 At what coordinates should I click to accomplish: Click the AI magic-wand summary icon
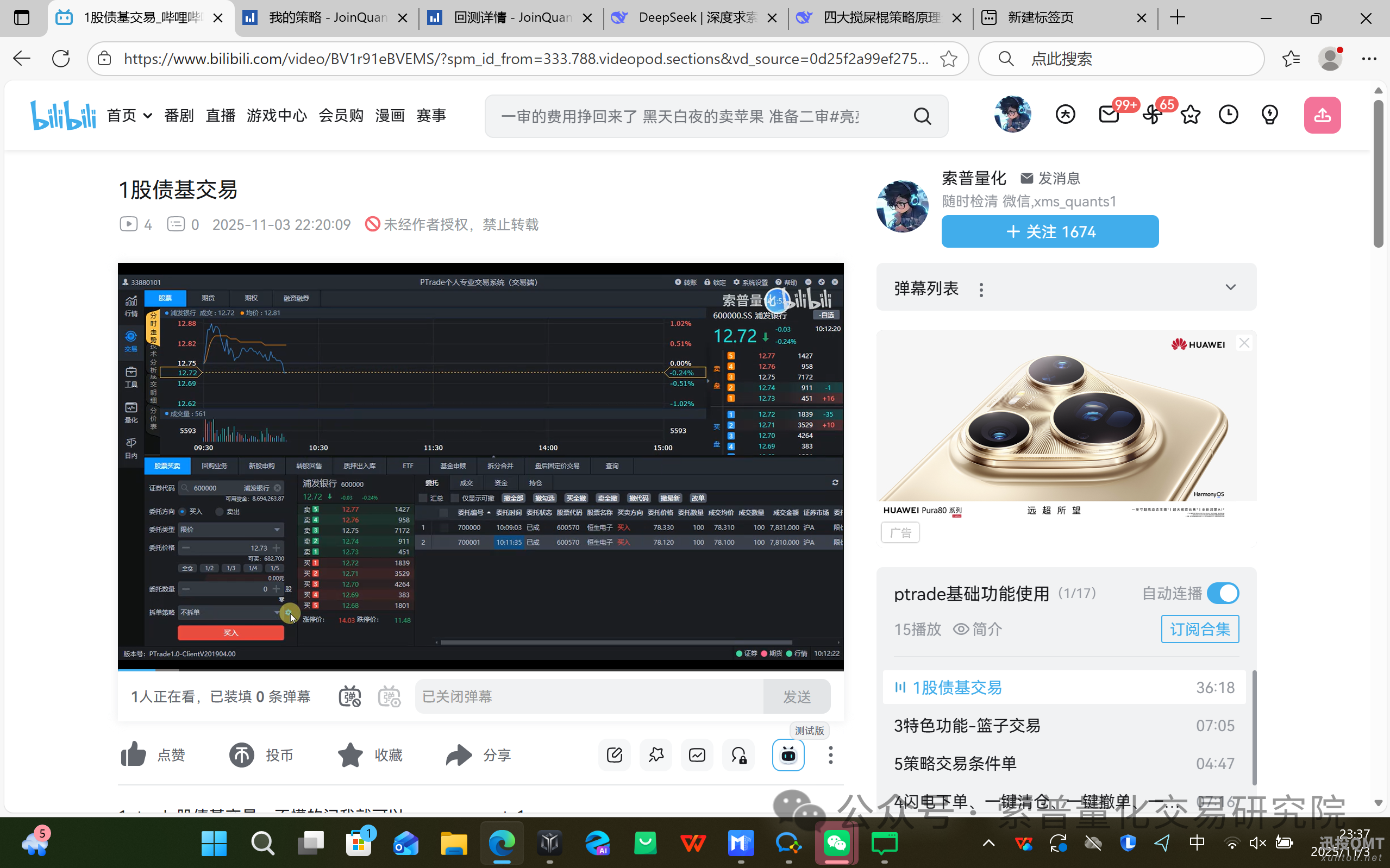pyautogui.click(x=656, y=755)
